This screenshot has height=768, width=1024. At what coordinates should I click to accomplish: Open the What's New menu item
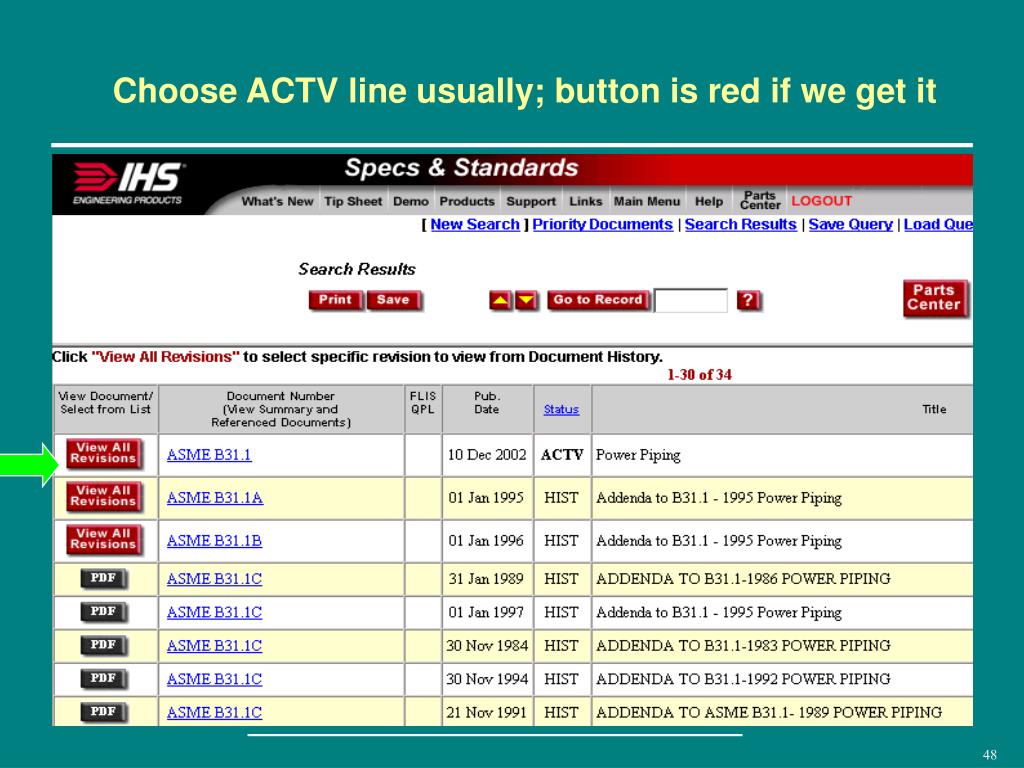click(x=277, y=201)
